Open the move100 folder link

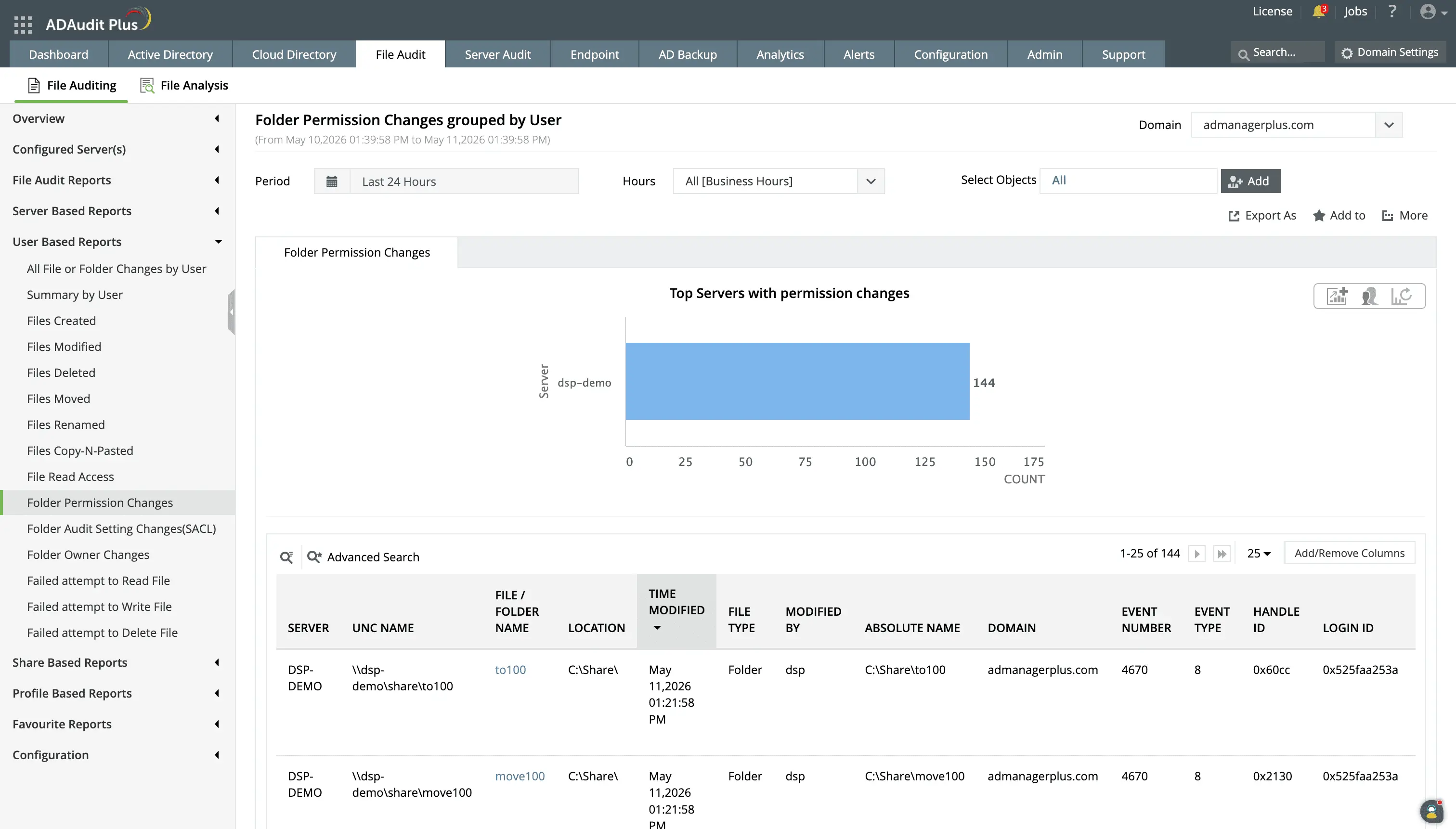click(x=520, y=776)
